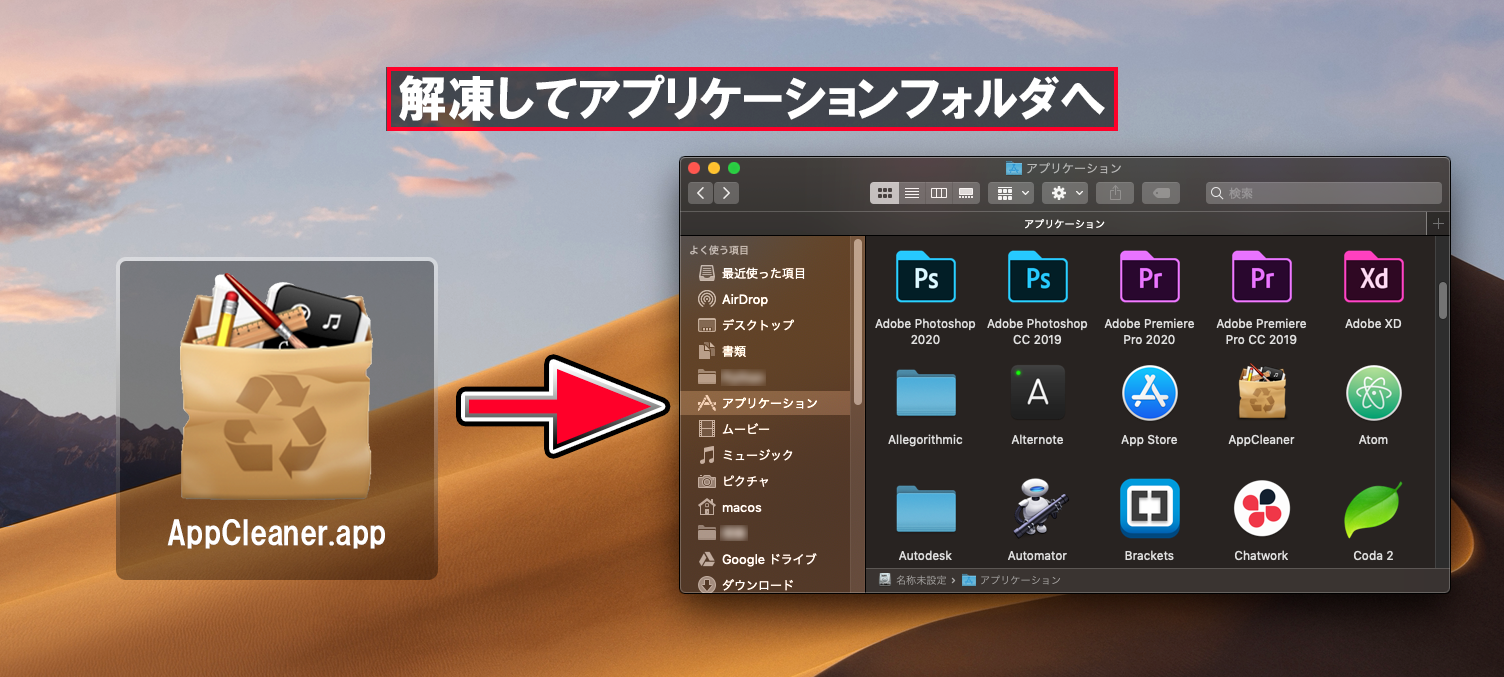
Task: Open デスクトップ in sidebar
Action: [765, 325]
